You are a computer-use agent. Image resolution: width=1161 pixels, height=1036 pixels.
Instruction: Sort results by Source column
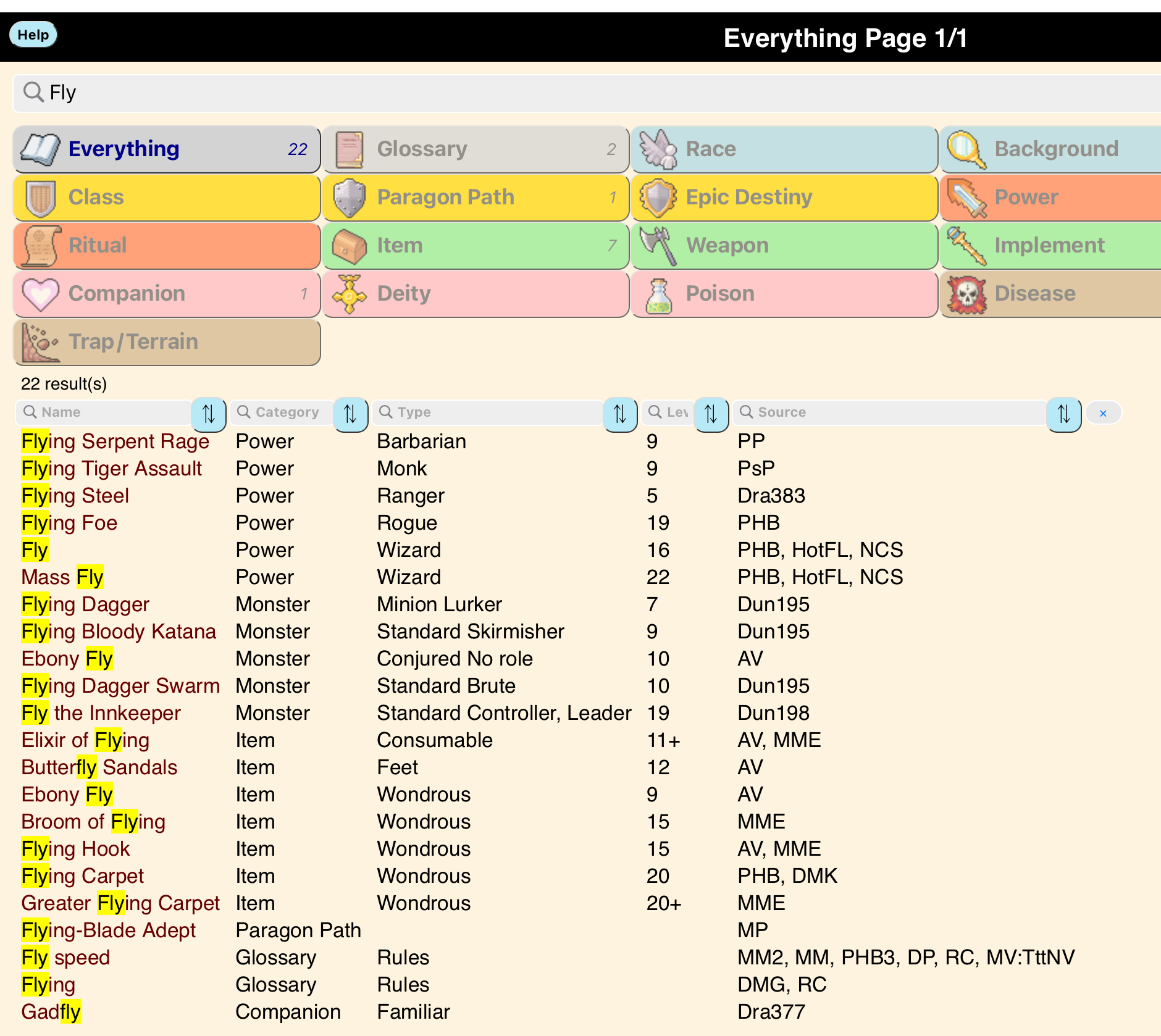click(x=1063, y=413)
